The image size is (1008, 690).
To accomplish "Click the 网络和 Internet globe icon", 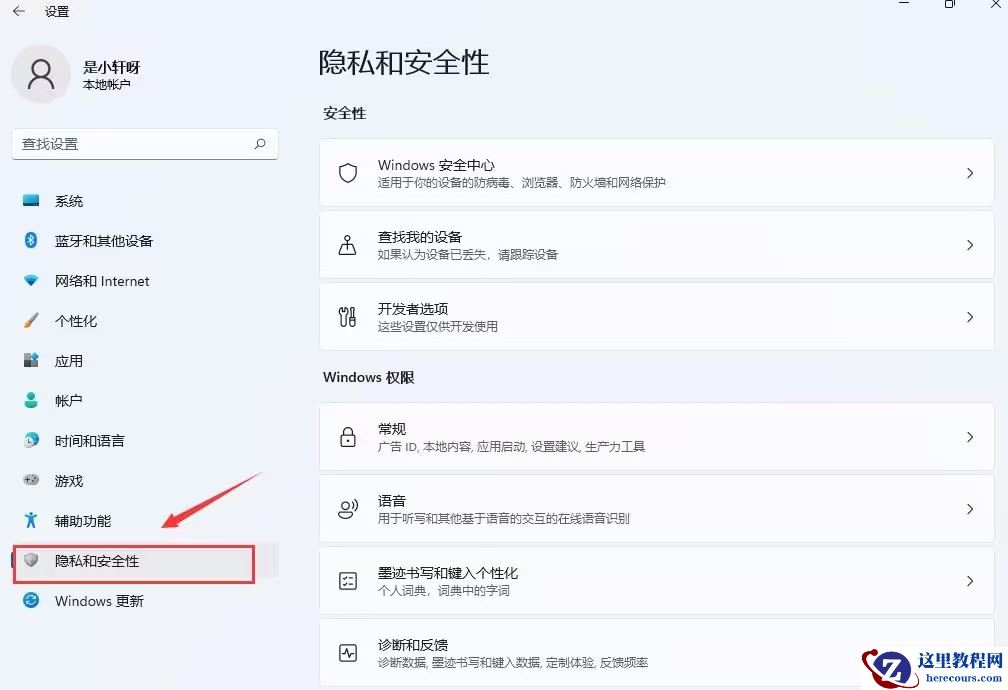I will pyautogui.click(x=31, y=281).
